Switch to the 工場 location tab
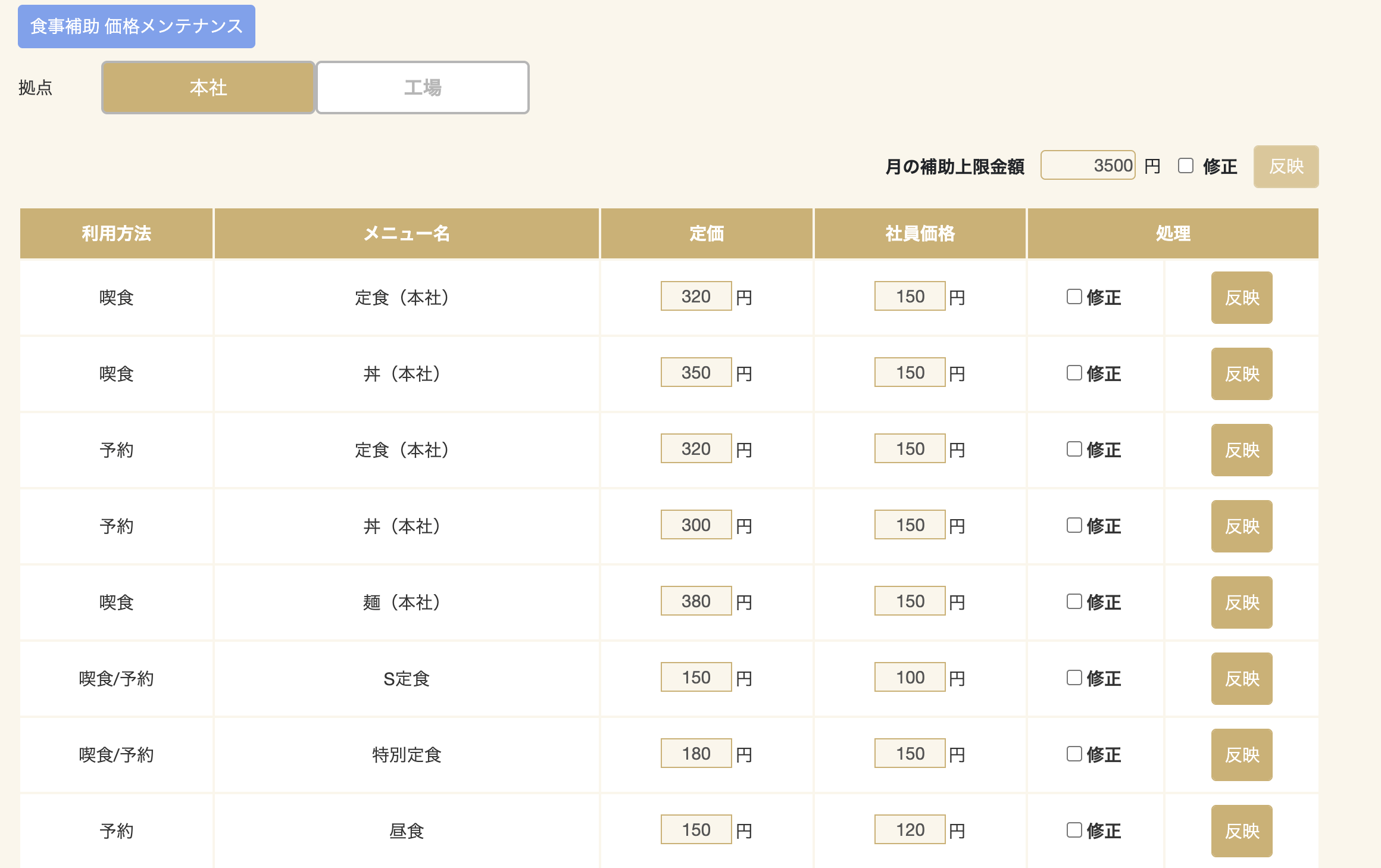This screenshot has height=868, width=1381. 422,88
